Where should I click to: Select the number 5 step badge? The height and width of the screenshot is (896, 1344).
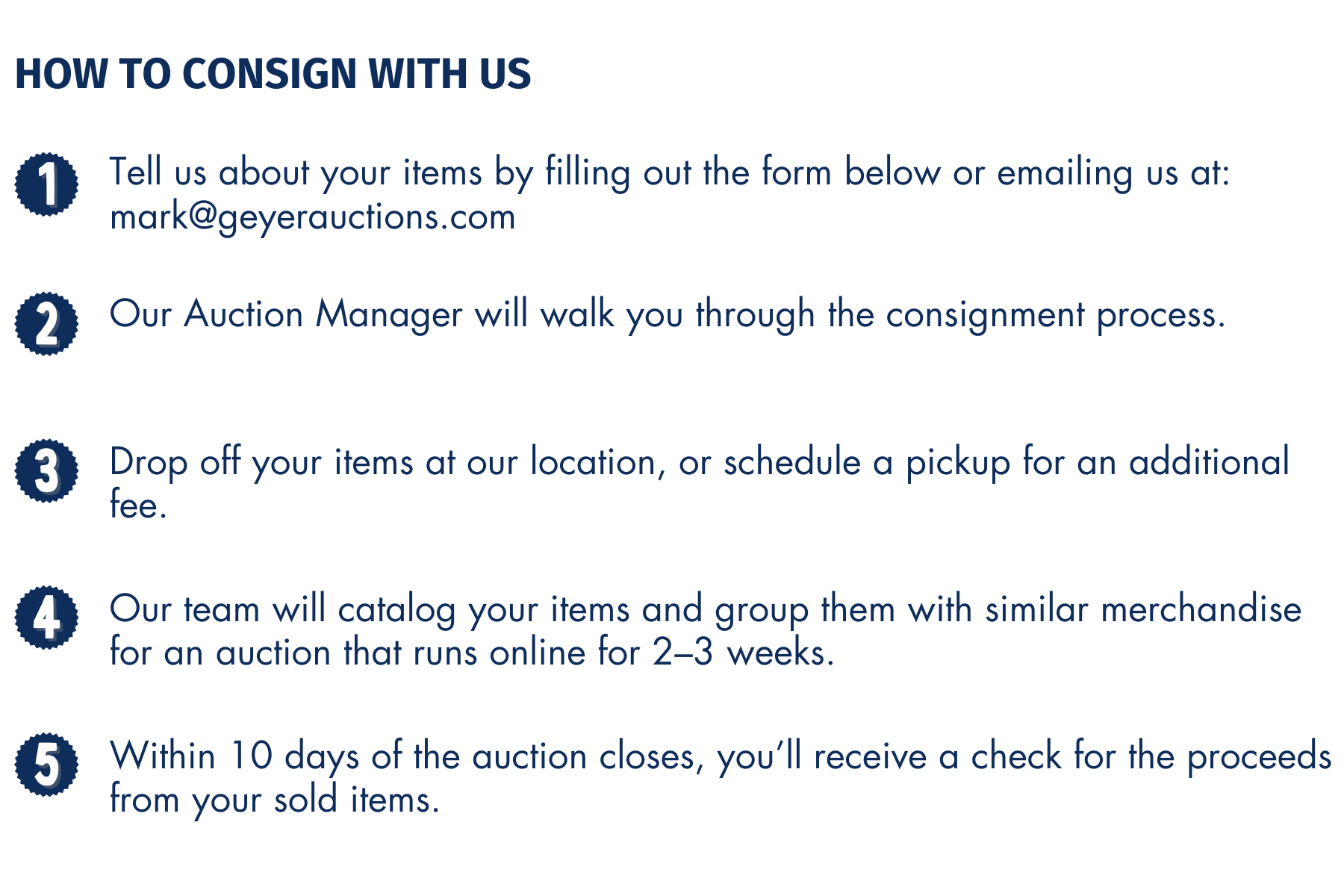[46, 765]
